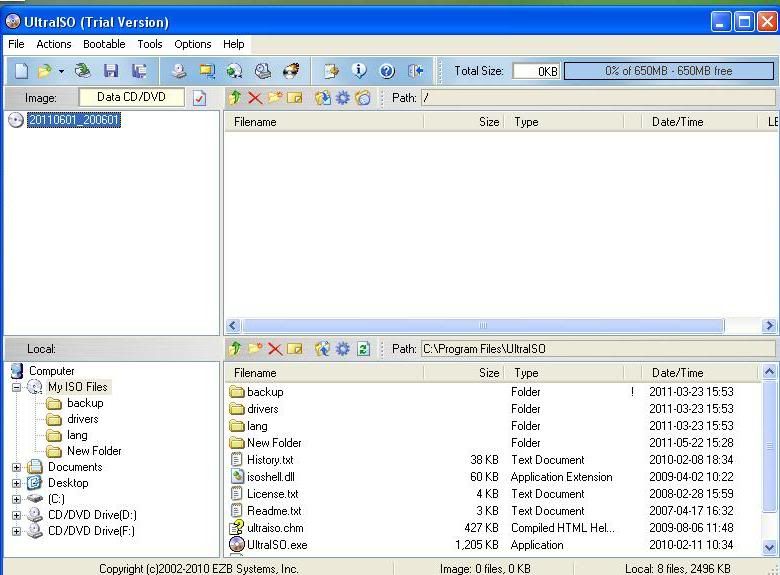Open the Help menu

click(x=233, y=44)
